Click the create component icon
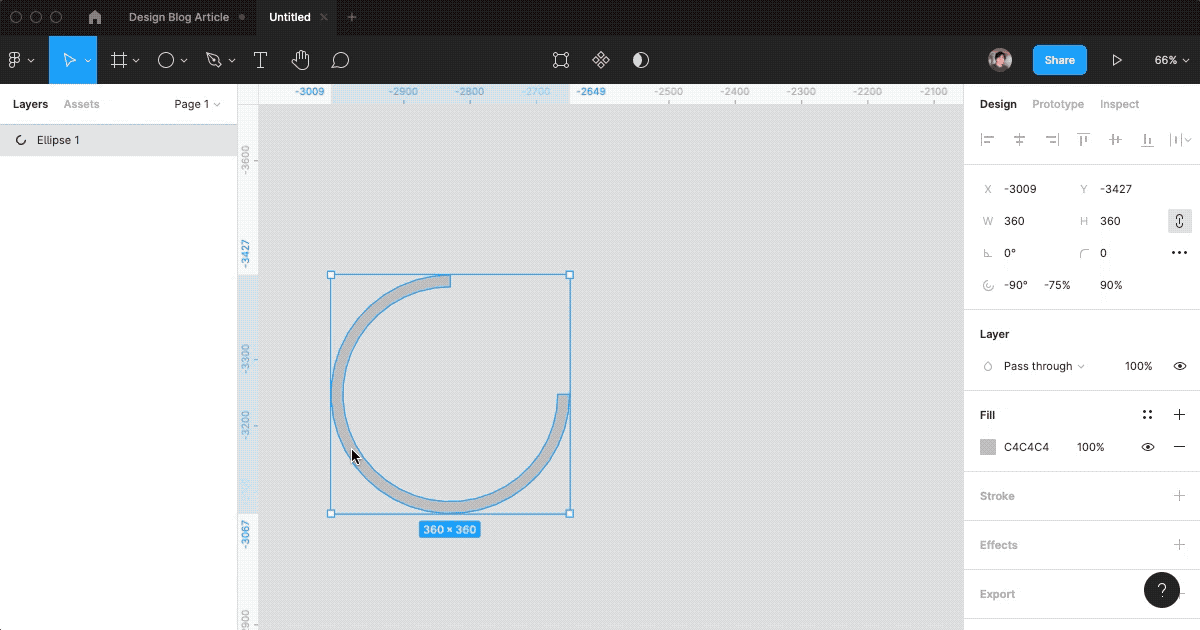1200x630 pixels. click(600, 60)
